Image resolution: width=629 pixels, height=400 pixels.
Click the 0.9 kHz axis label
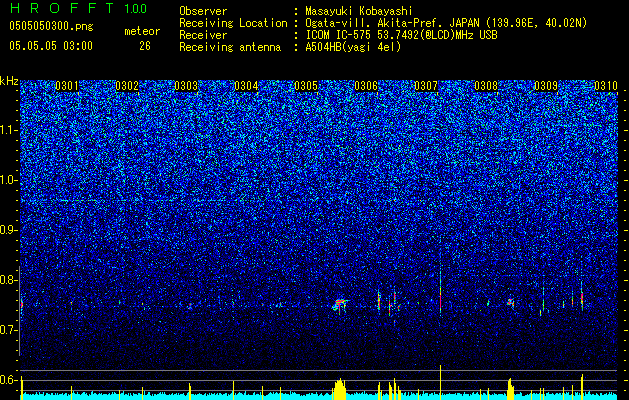pyautogui.click(x=9, y=230)
